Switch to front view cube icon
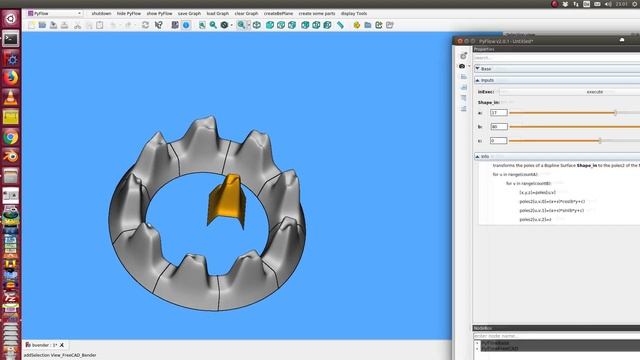The image size is (640, 360). (270, 25)
